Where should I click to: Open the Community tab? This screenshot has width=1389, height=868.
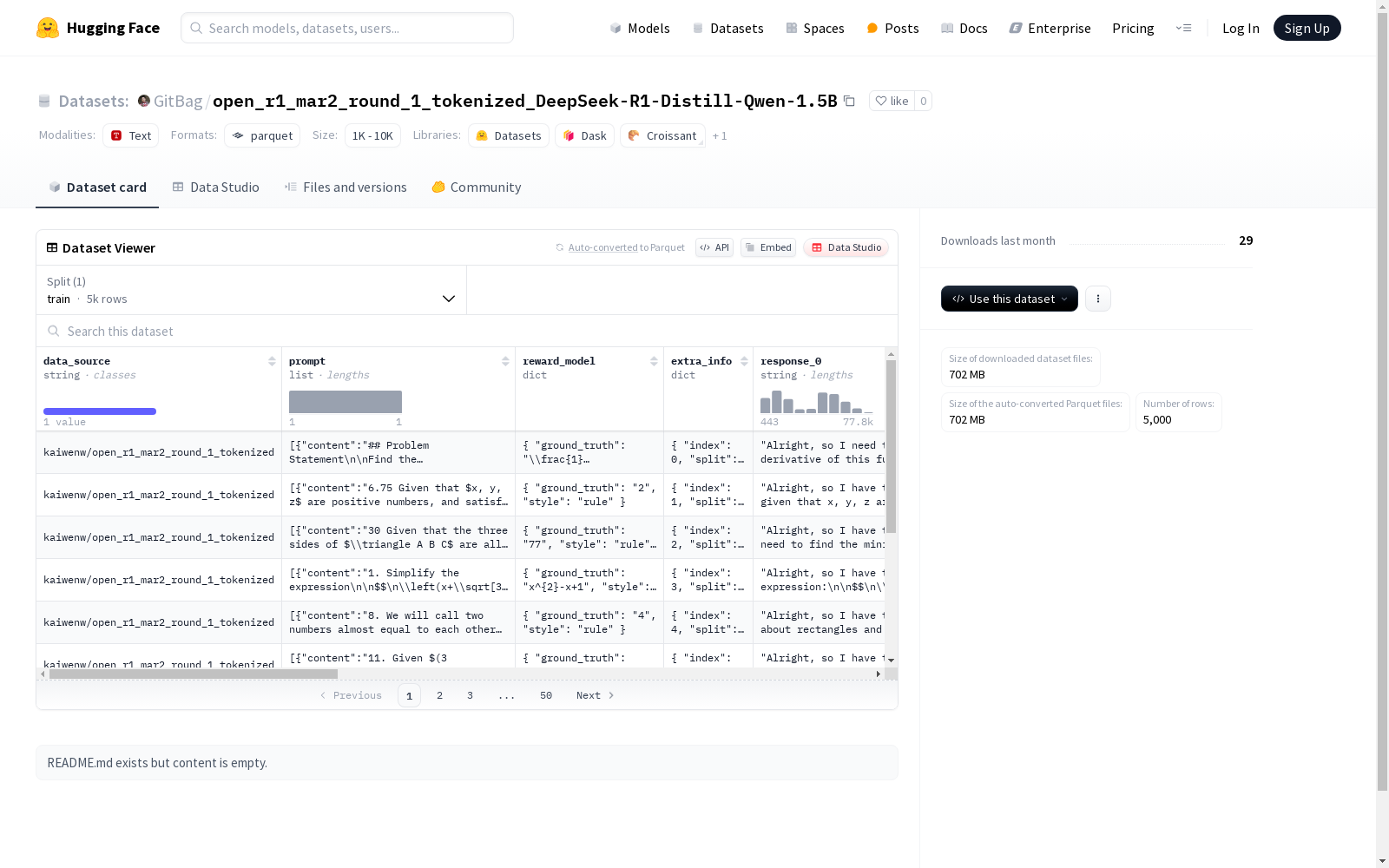477,187
